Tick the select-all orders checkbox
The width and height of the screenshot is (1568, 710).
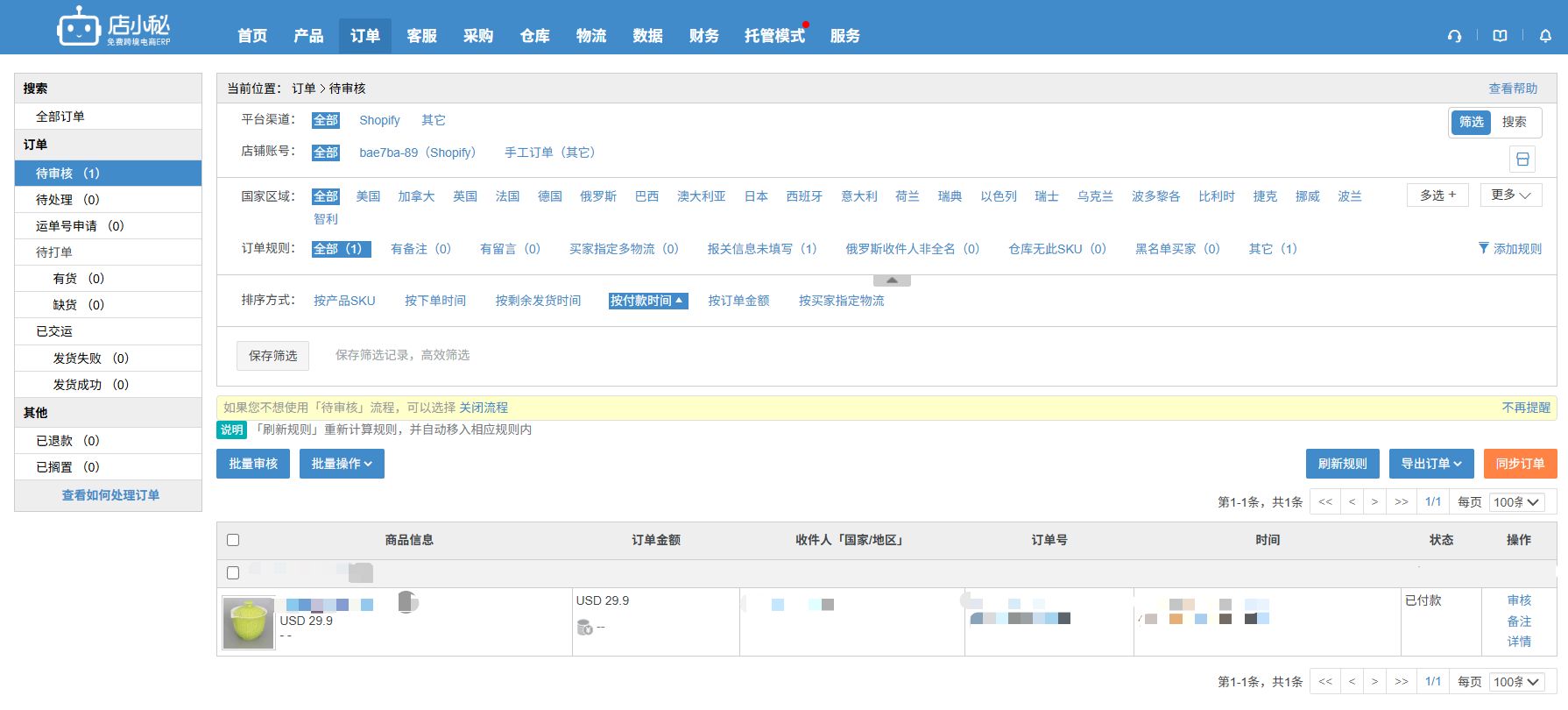click(x=233, y=540)
